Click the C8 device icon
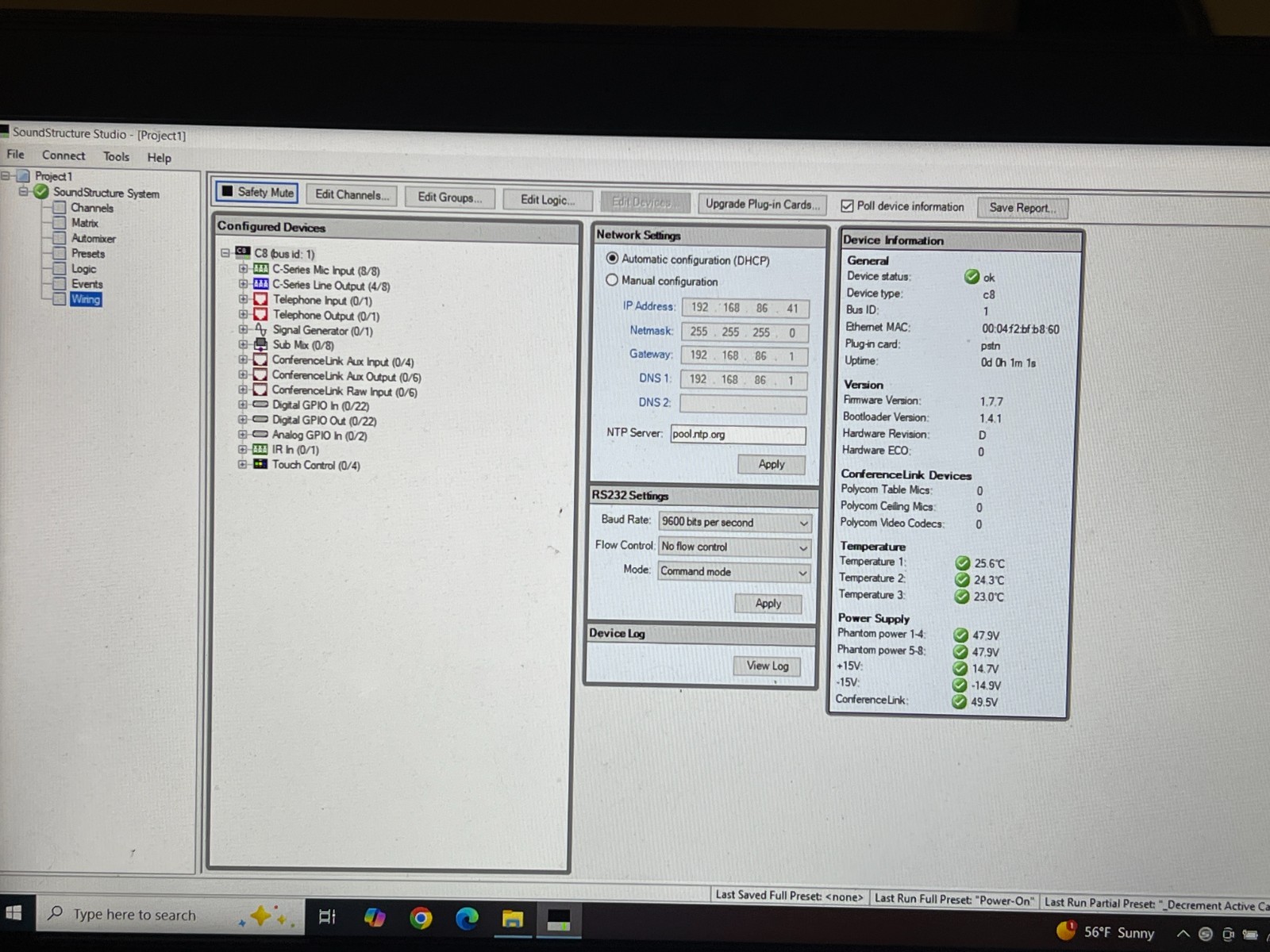1270x952 pixels. click(243, 252)
